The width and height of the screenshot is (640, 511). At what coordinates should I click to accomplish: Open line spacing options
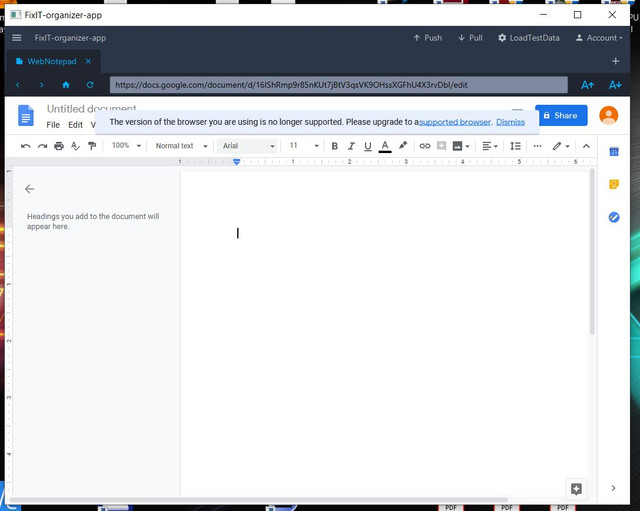516,146
